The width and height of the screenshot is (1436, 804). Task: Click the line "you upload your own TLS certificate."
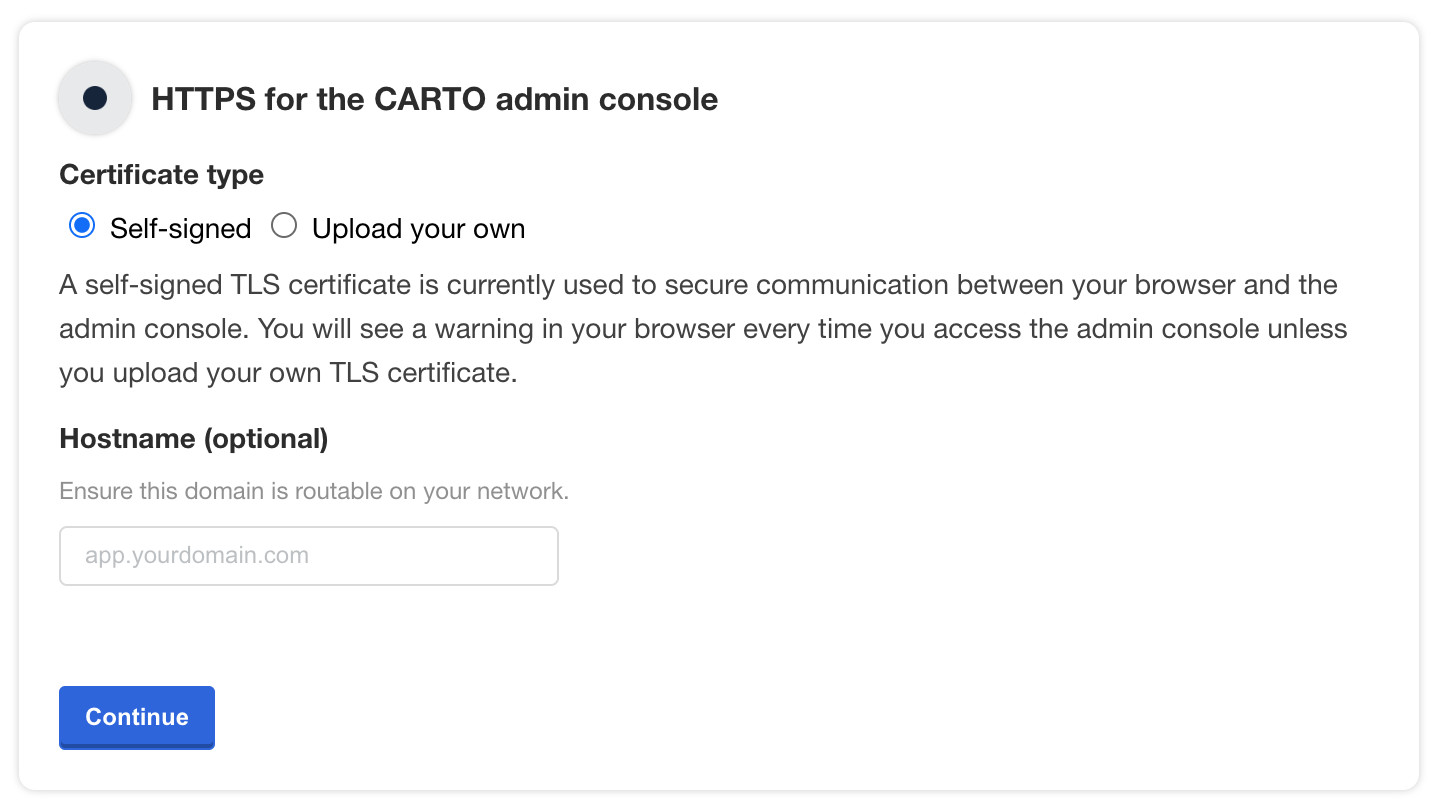[x=288, y=373]
